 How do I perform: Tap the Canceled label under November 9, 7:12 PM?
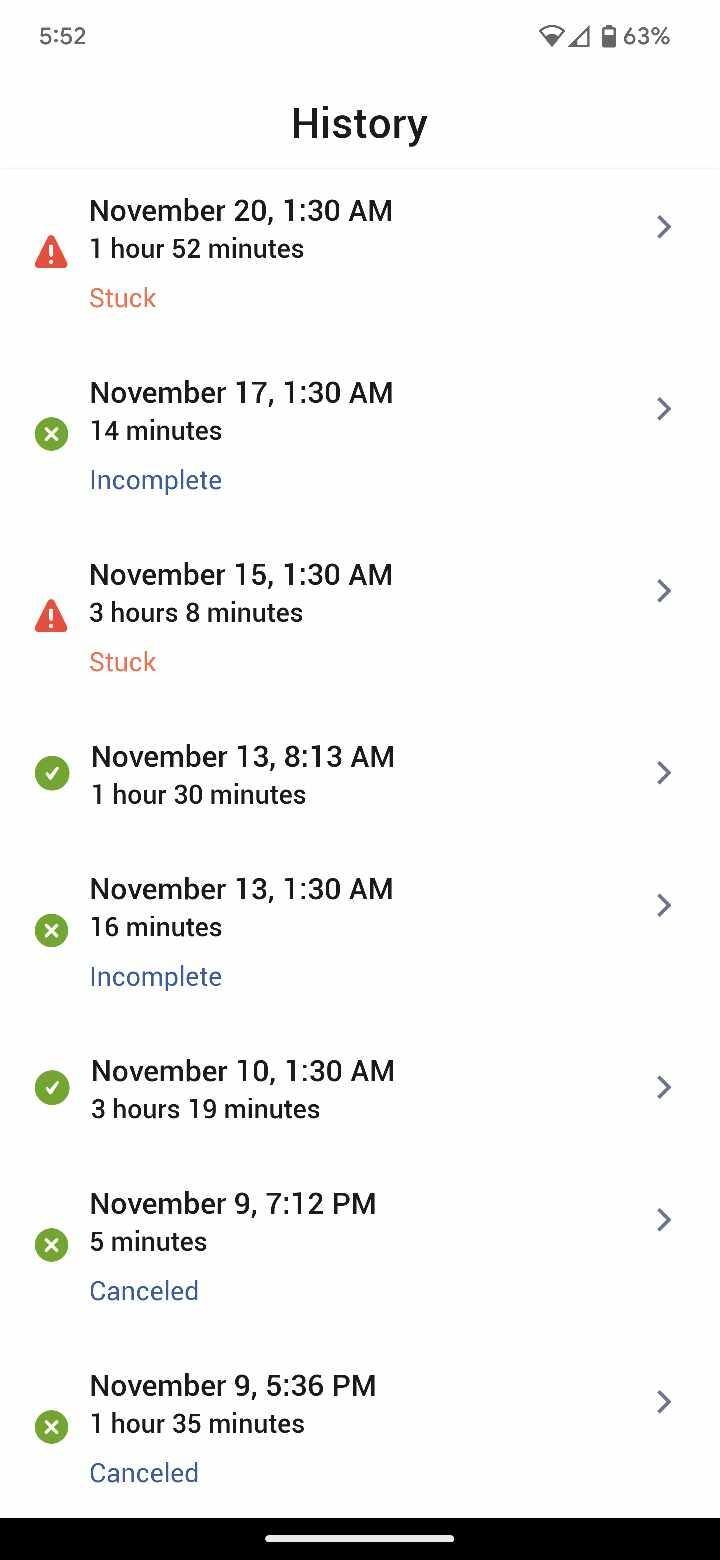(144, 1291)
